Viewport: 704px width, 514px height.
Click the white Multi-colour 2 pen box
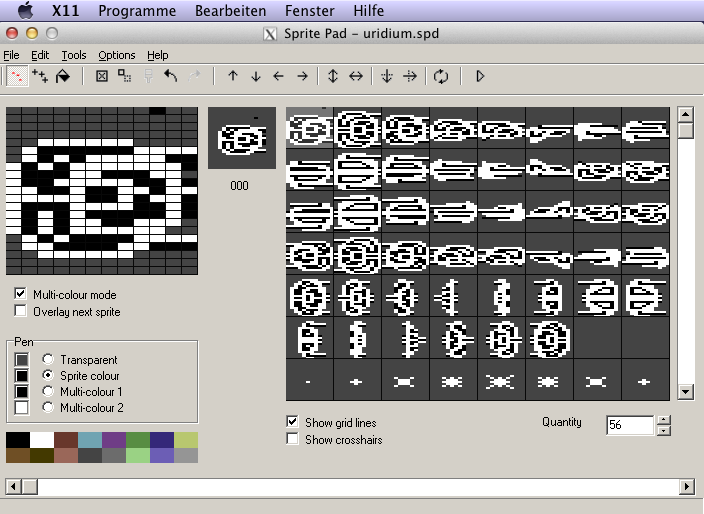[22, 408]
